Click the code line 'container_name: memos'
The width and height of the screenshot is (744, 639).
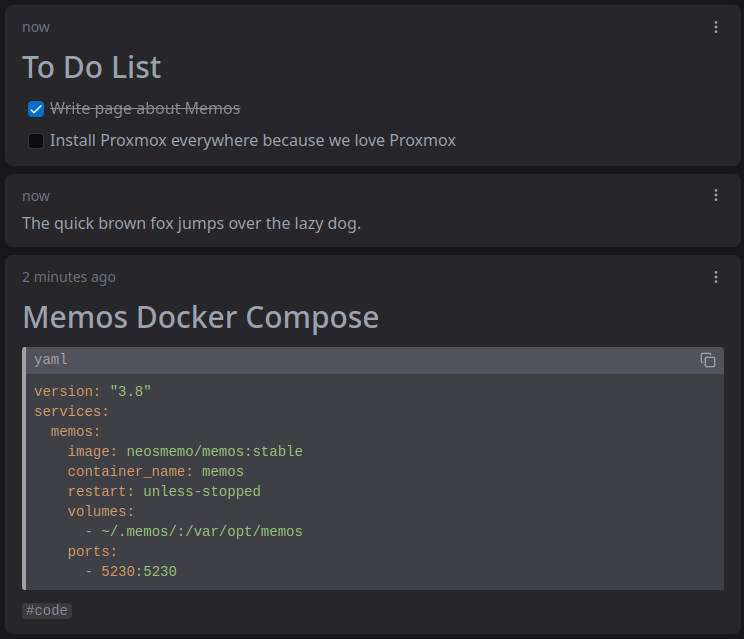[x=156, y=472]
